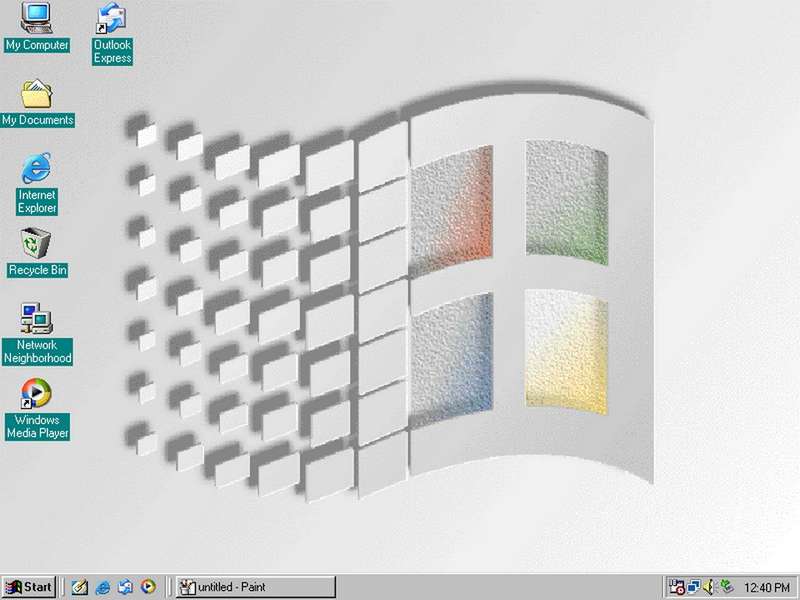Click the green hardware tray icon
The width and height of the screenshot is (800, 600).
tap(726, 587)
